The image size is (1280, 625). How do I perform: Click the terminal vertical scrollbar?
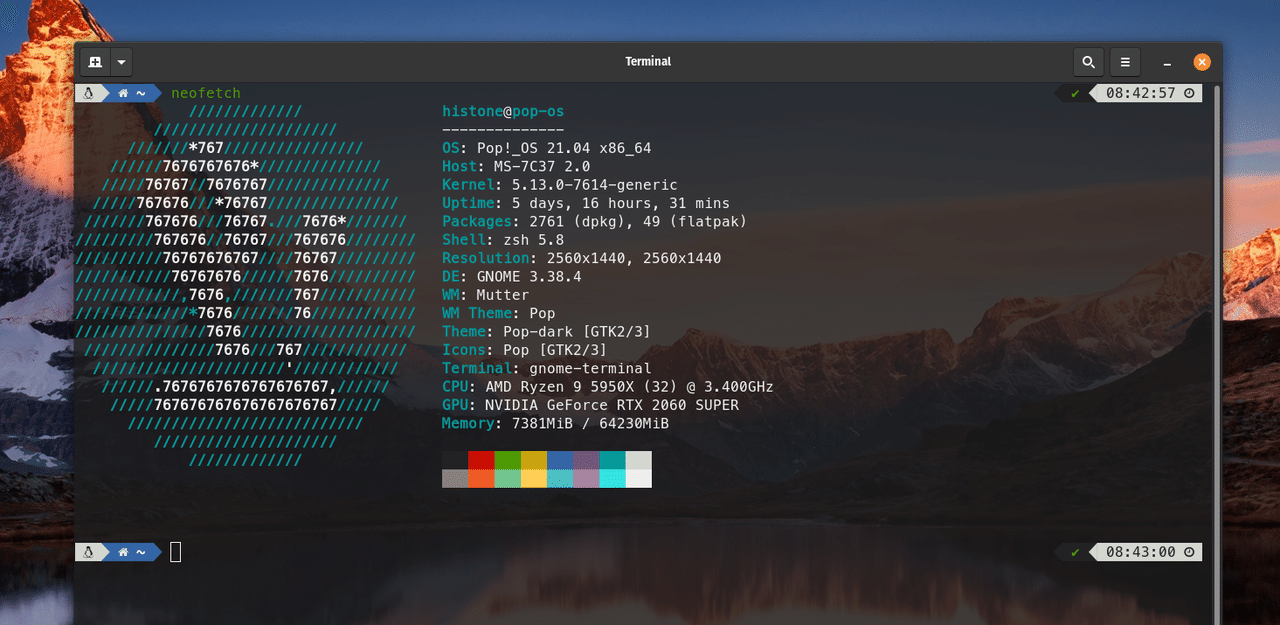pyautogui.click(x=1217, y=350)
